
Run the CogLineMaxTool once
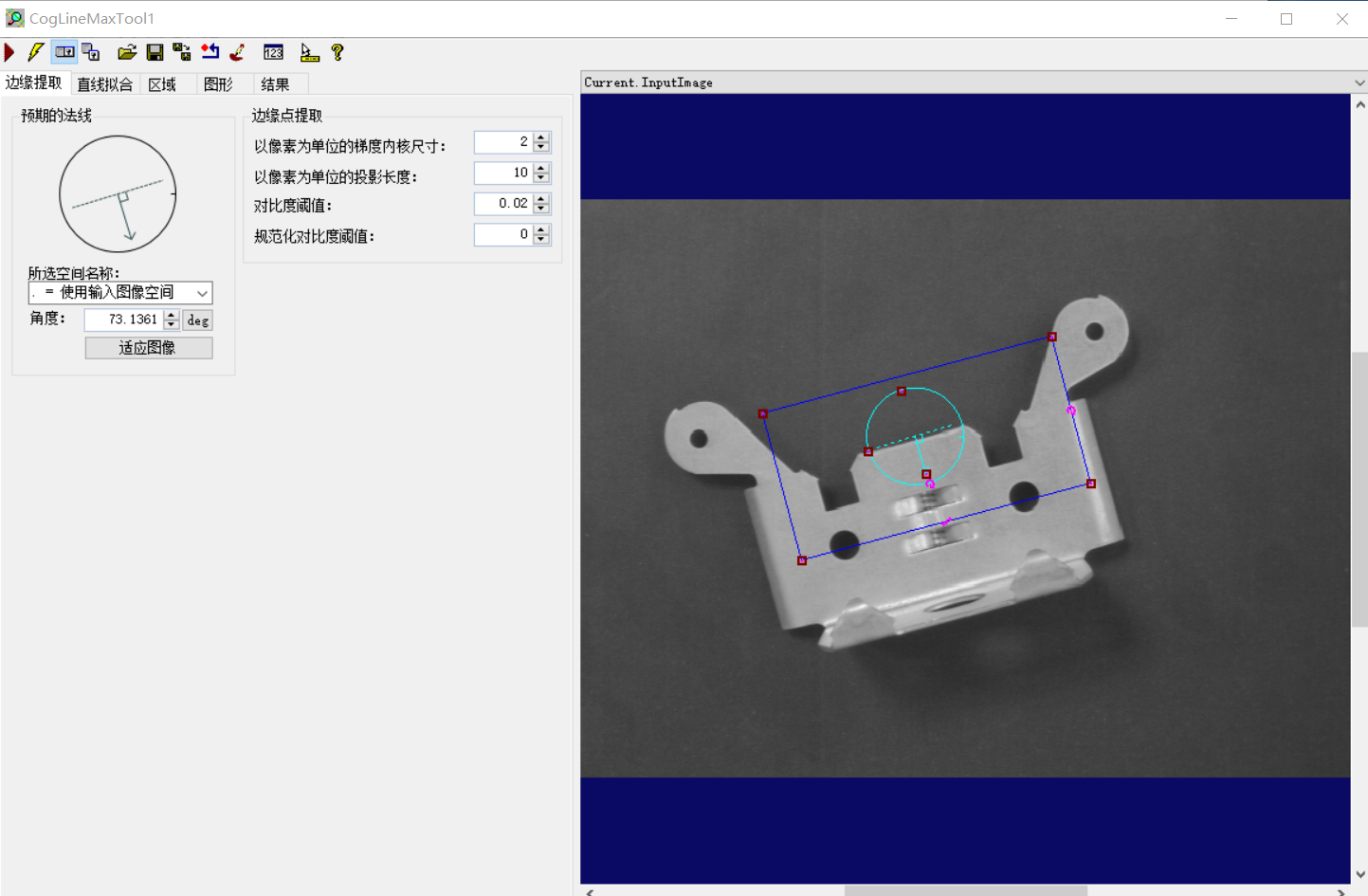(x=9, y=52)
